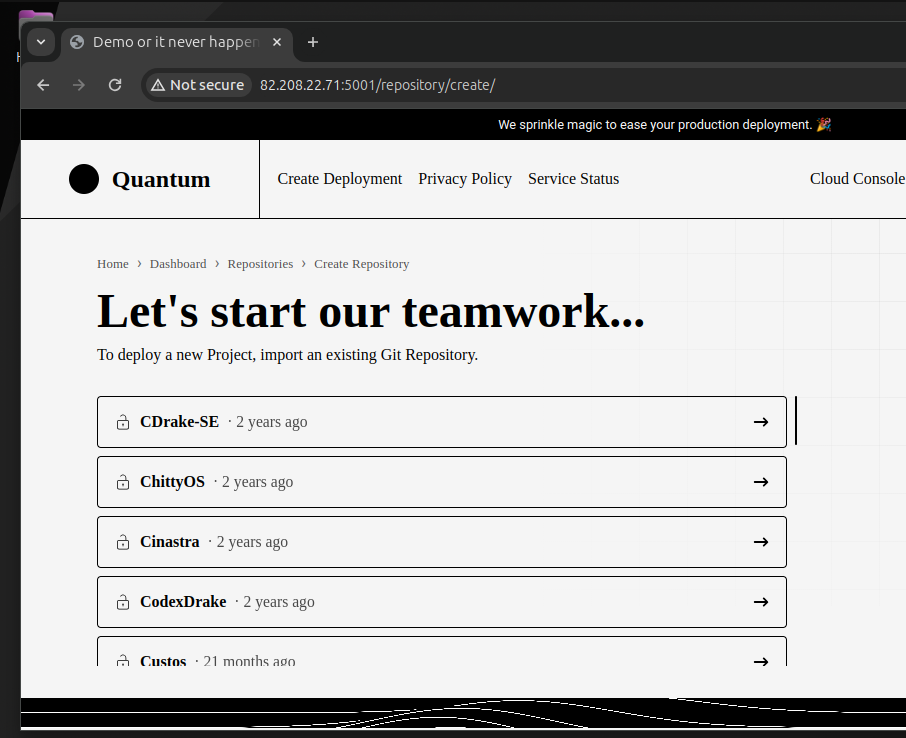Open Service Status from the navigation

pos(573,178)
